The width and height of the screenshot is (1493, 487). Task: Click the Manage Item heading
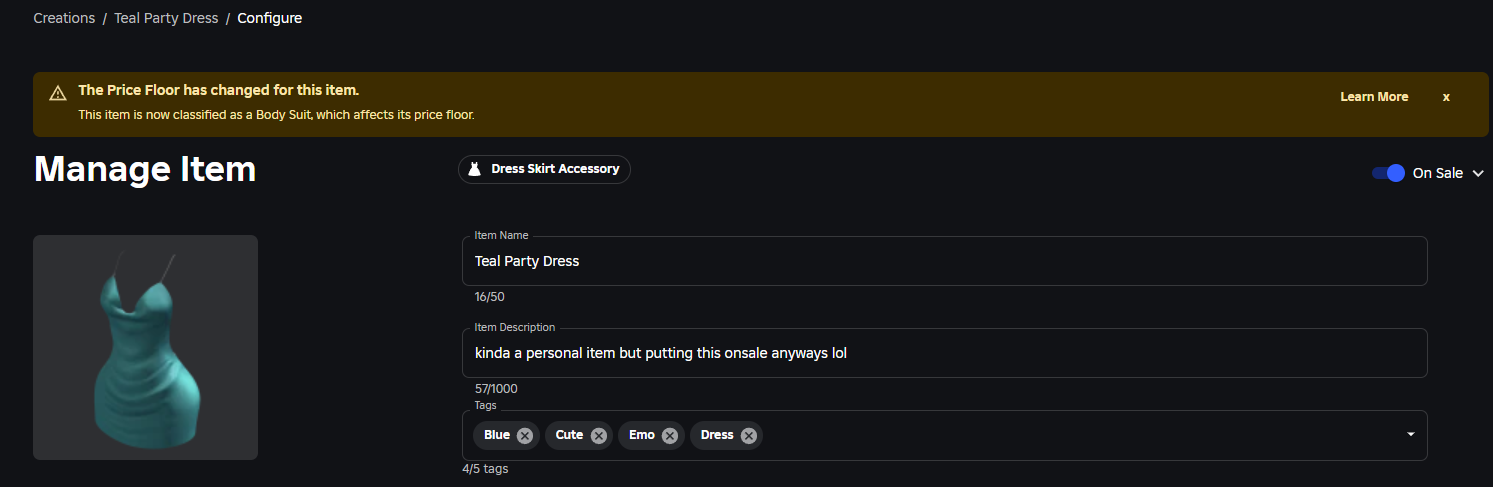point(145,169)
